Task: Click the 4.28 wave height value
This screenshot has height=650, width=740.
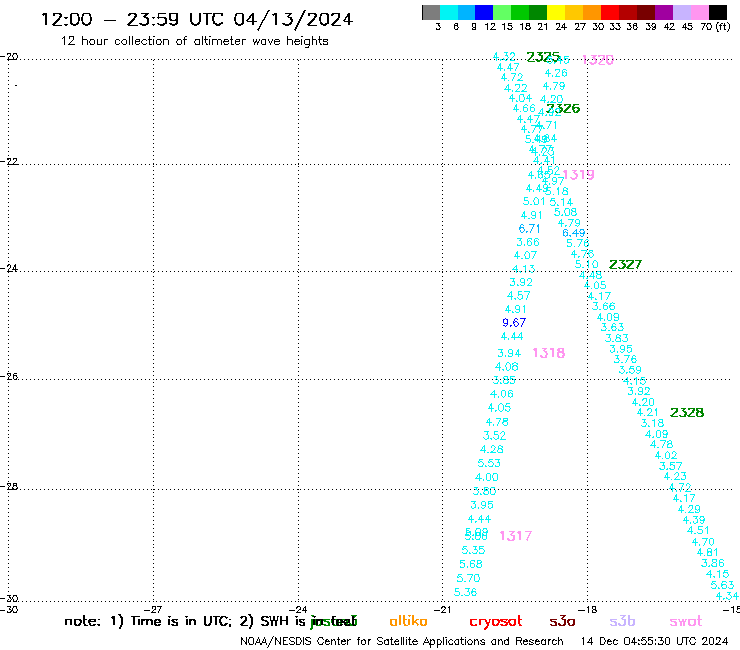Action: [x=492, y=449]
